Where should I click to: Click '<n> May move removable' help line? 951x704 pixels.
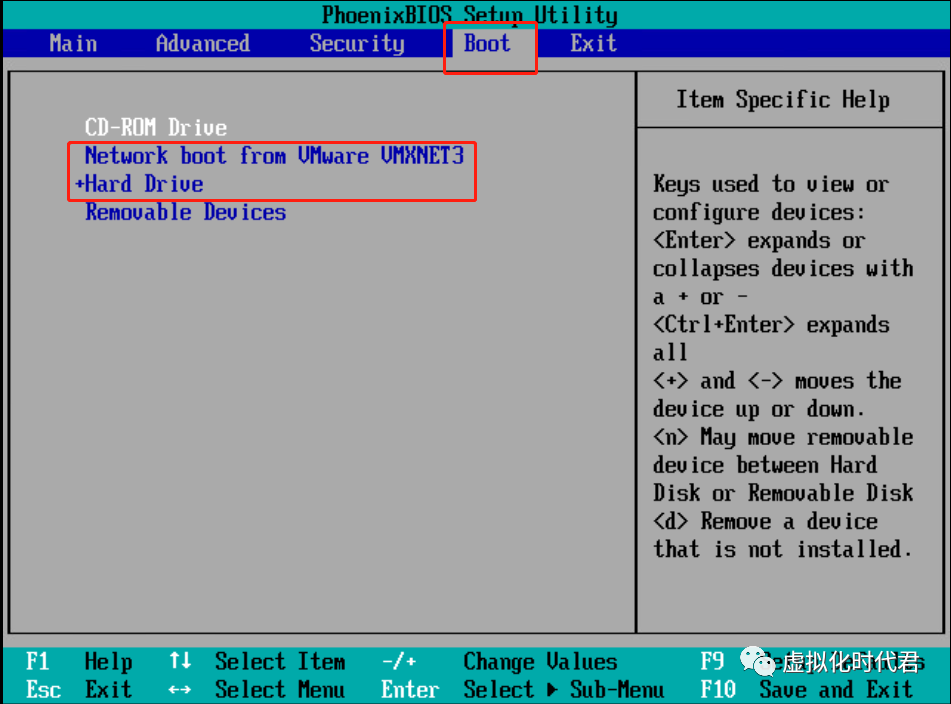[783, 437]
